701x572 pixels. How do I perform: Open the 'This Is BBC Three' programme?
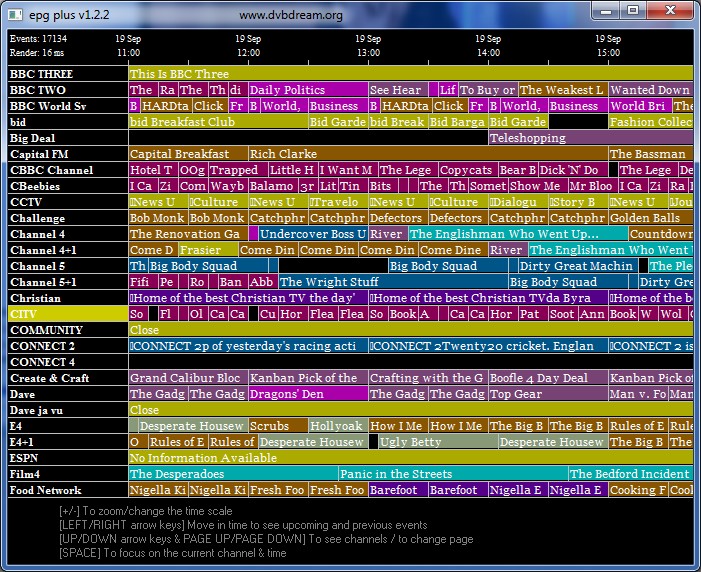click(x=411, y=74)
